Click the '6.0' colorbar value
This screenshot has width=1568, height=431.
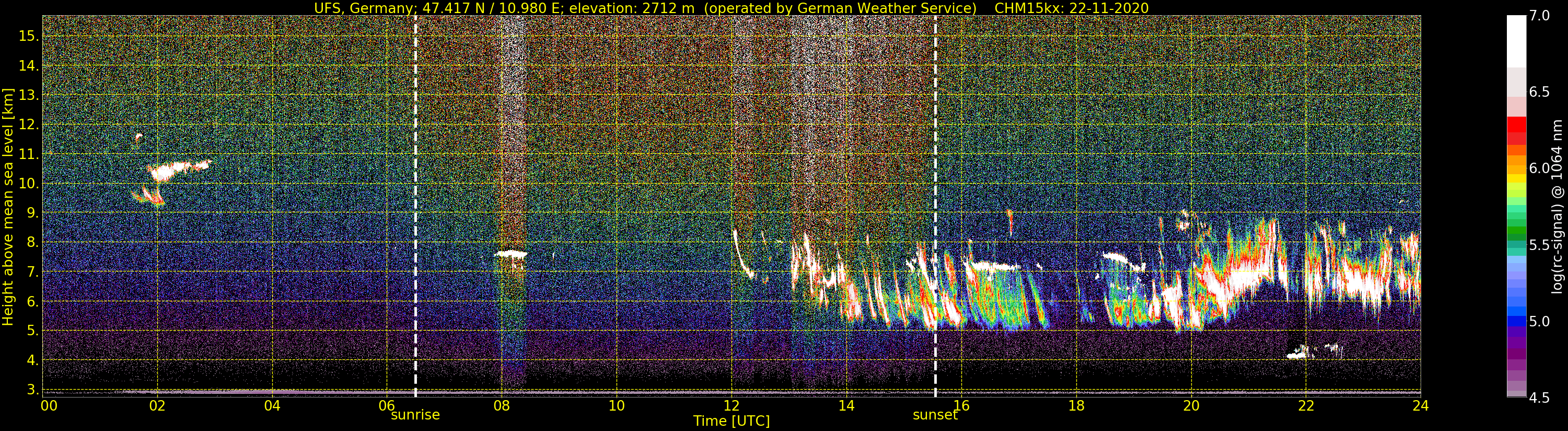click(1539, 168)
